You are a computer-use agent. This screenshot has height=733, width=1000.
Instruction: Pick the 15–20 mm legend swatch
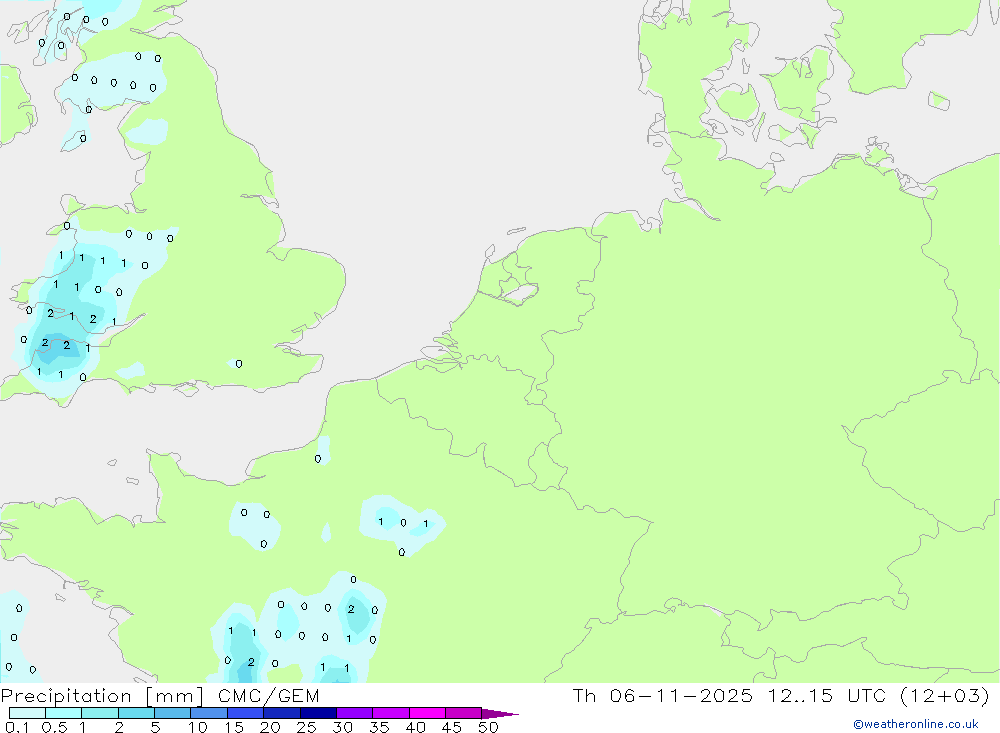coord(246,713)
